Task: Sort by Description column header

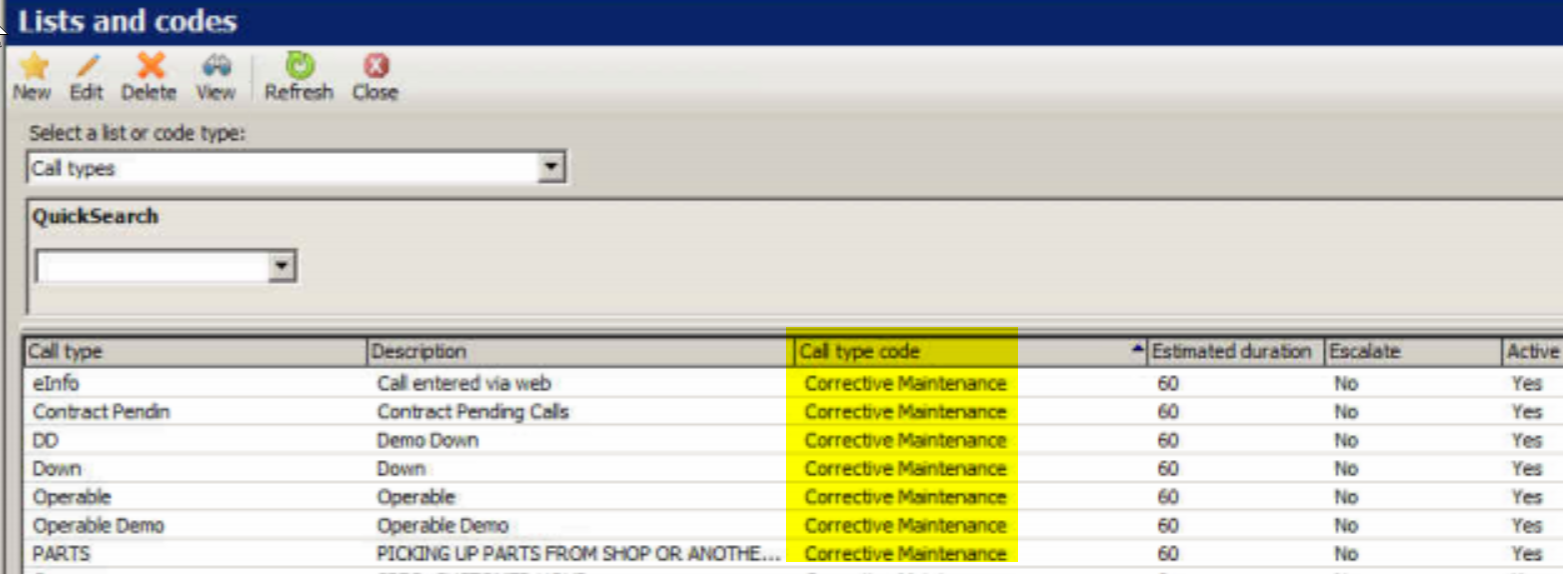Action: (581, 352)
